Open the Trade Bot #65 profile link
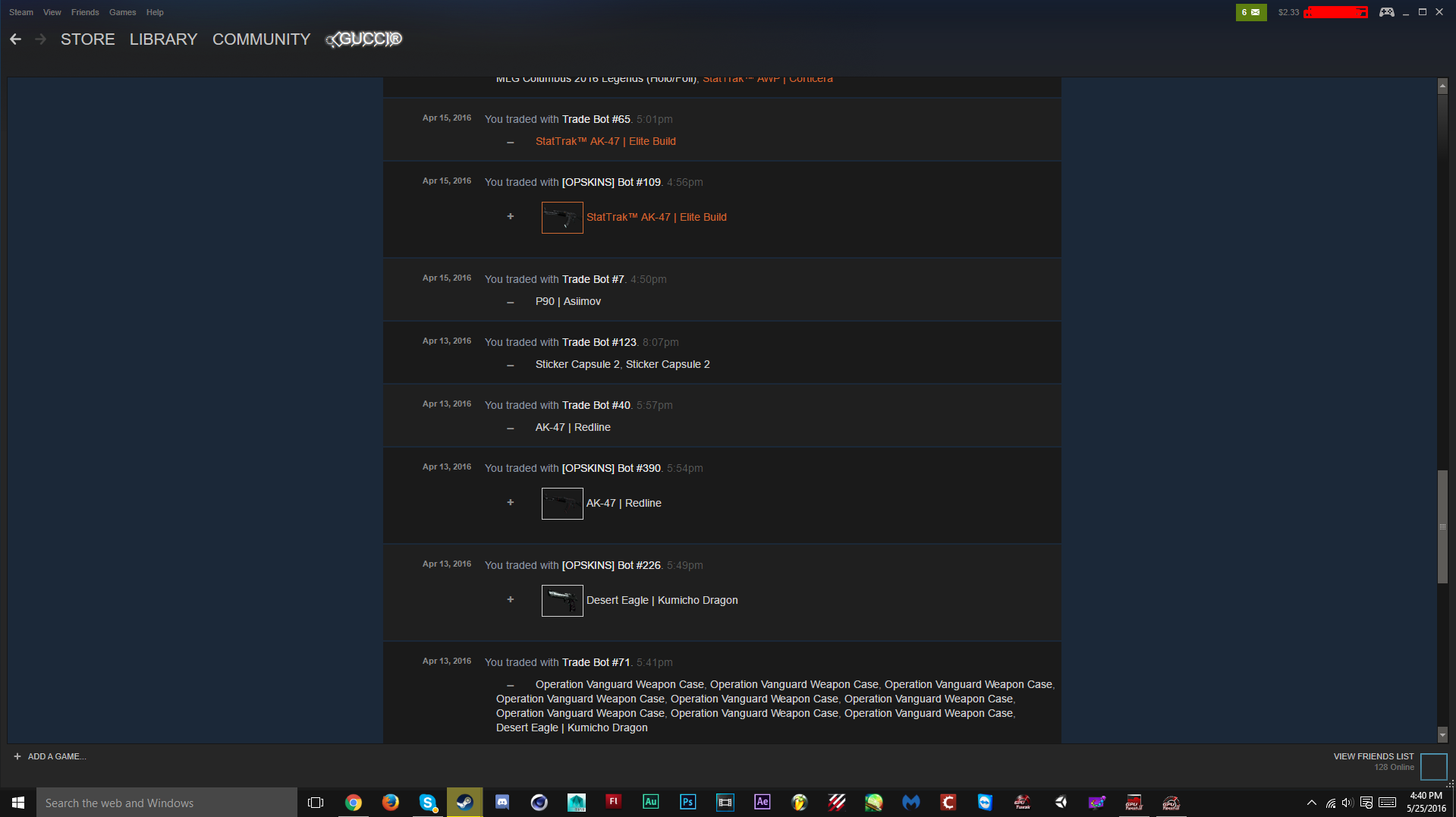This screenshot has width=1456, height=817. pos(596,119)
